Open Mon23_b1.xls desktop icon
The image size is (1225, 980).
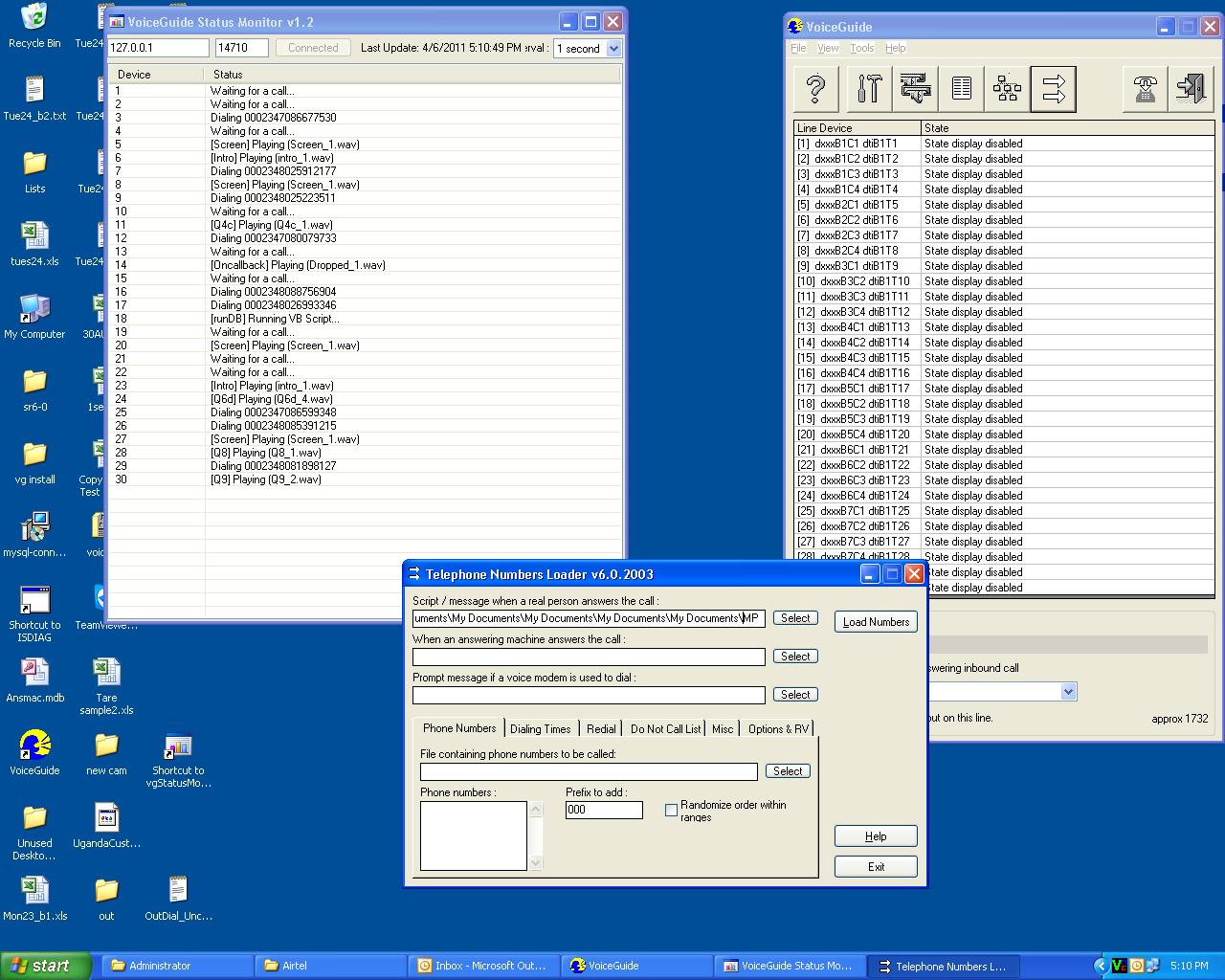tap(34, 899)
